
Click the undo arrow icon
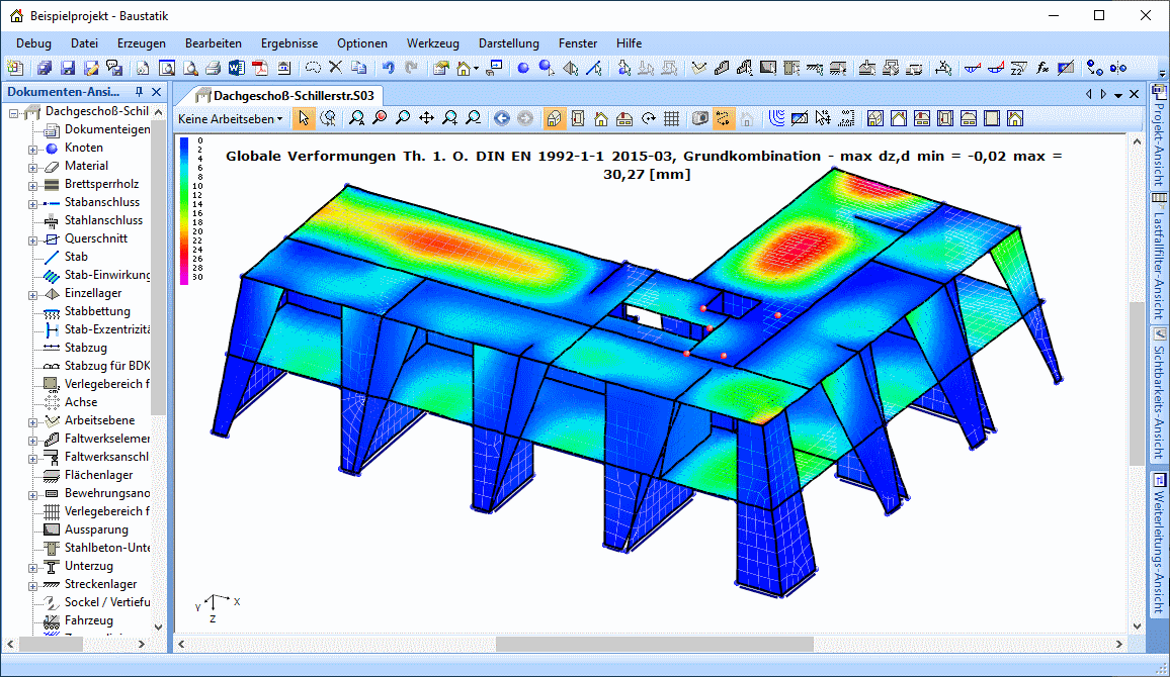[x=388, y=68]
